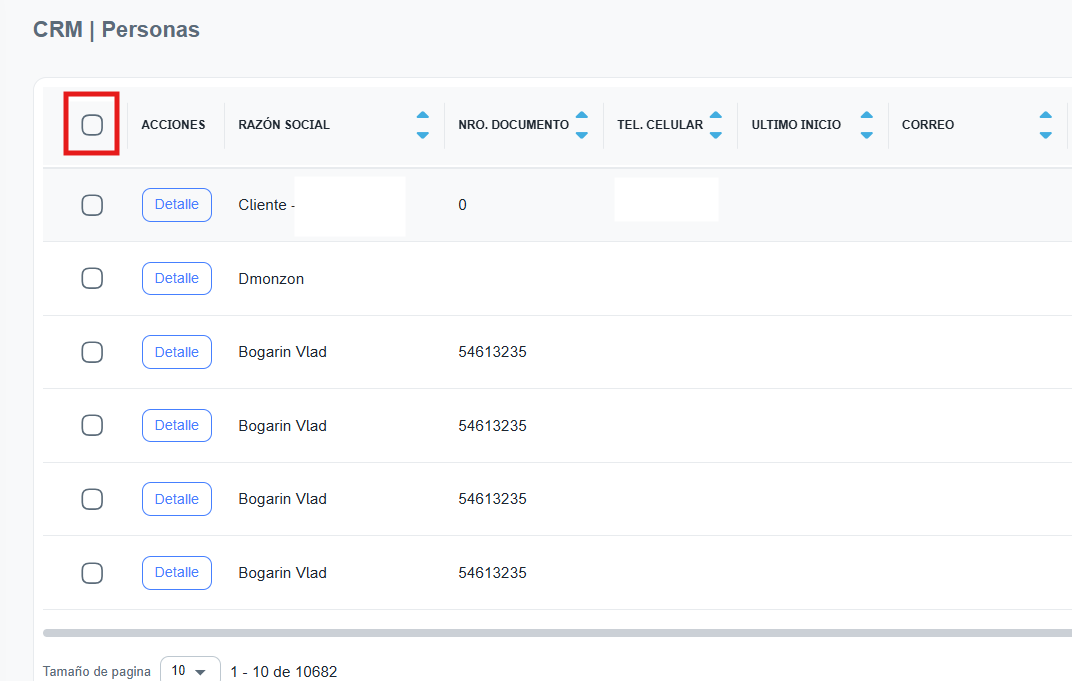Image resolution: width=1072 pixels, height=681 pixels.
Task: Click Detalle button for Dmonzon
Action: pyautogui.click(x=177, y=279)
